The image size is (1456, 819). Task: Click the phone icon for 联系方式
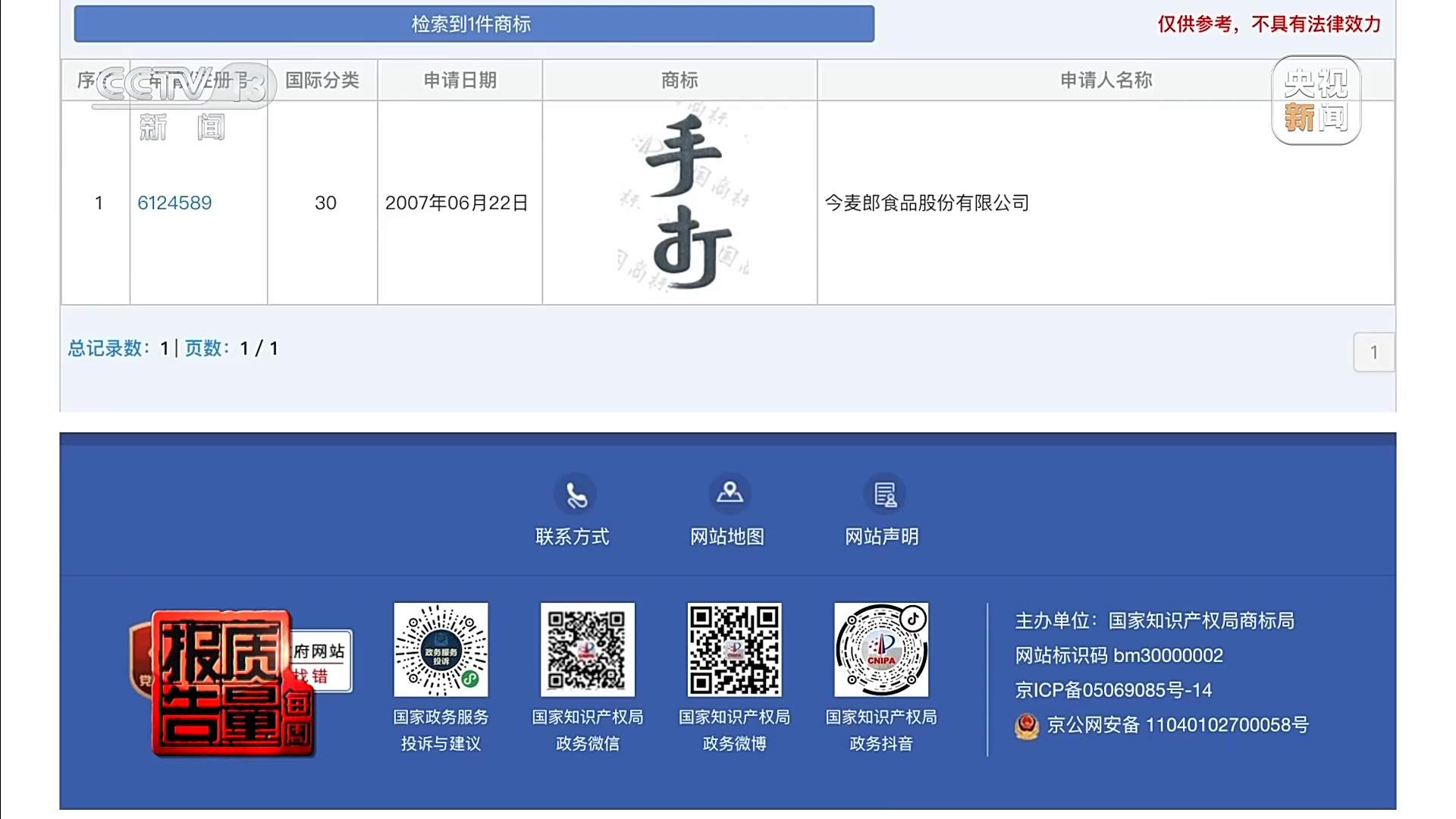[x=576, y=494]
